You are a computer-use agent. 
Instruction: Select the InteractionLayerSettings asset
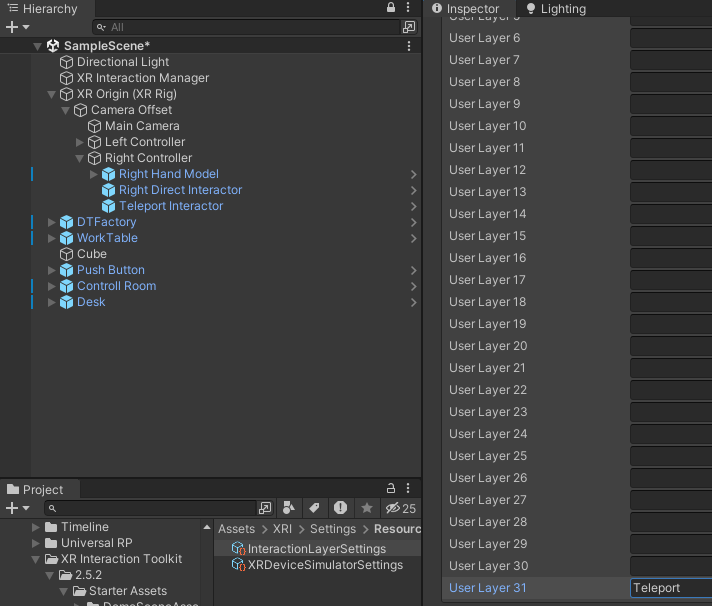coord(317,549)
